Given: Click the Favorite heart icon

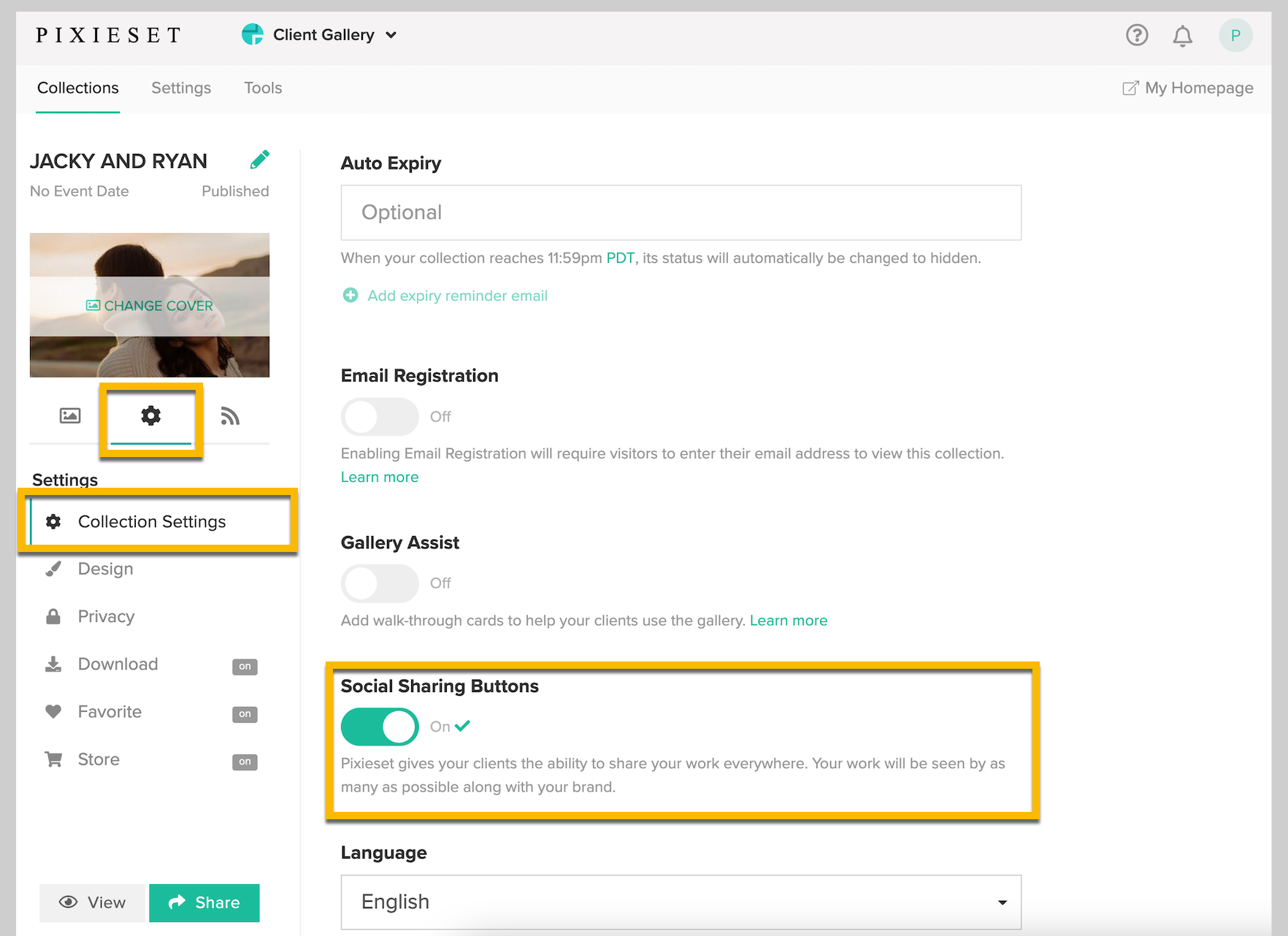Looking at the screenshot, I should click(53, 711).
